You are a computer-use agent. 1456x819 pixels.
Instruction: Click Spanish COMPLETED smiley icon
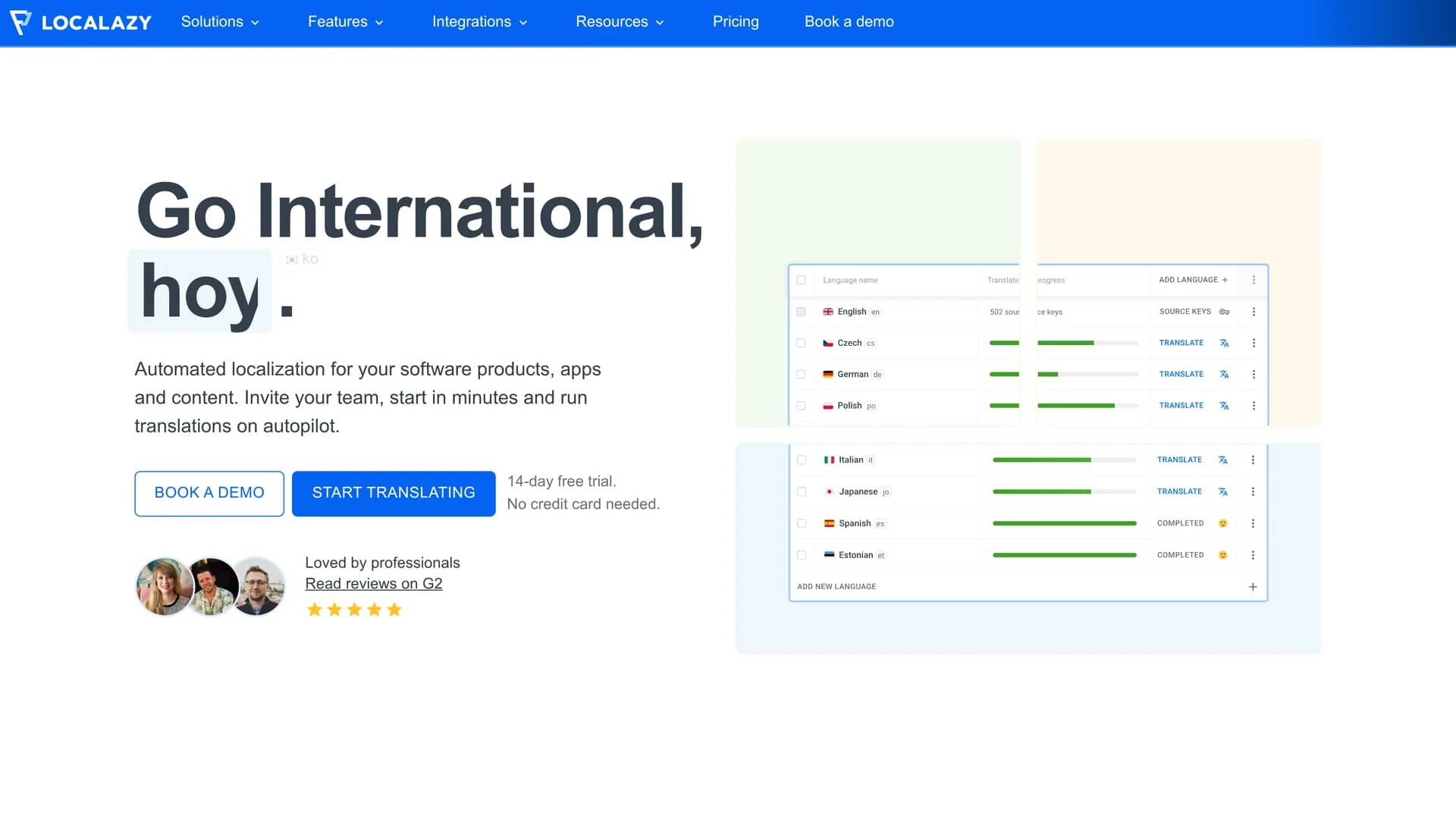point(1222,523)
